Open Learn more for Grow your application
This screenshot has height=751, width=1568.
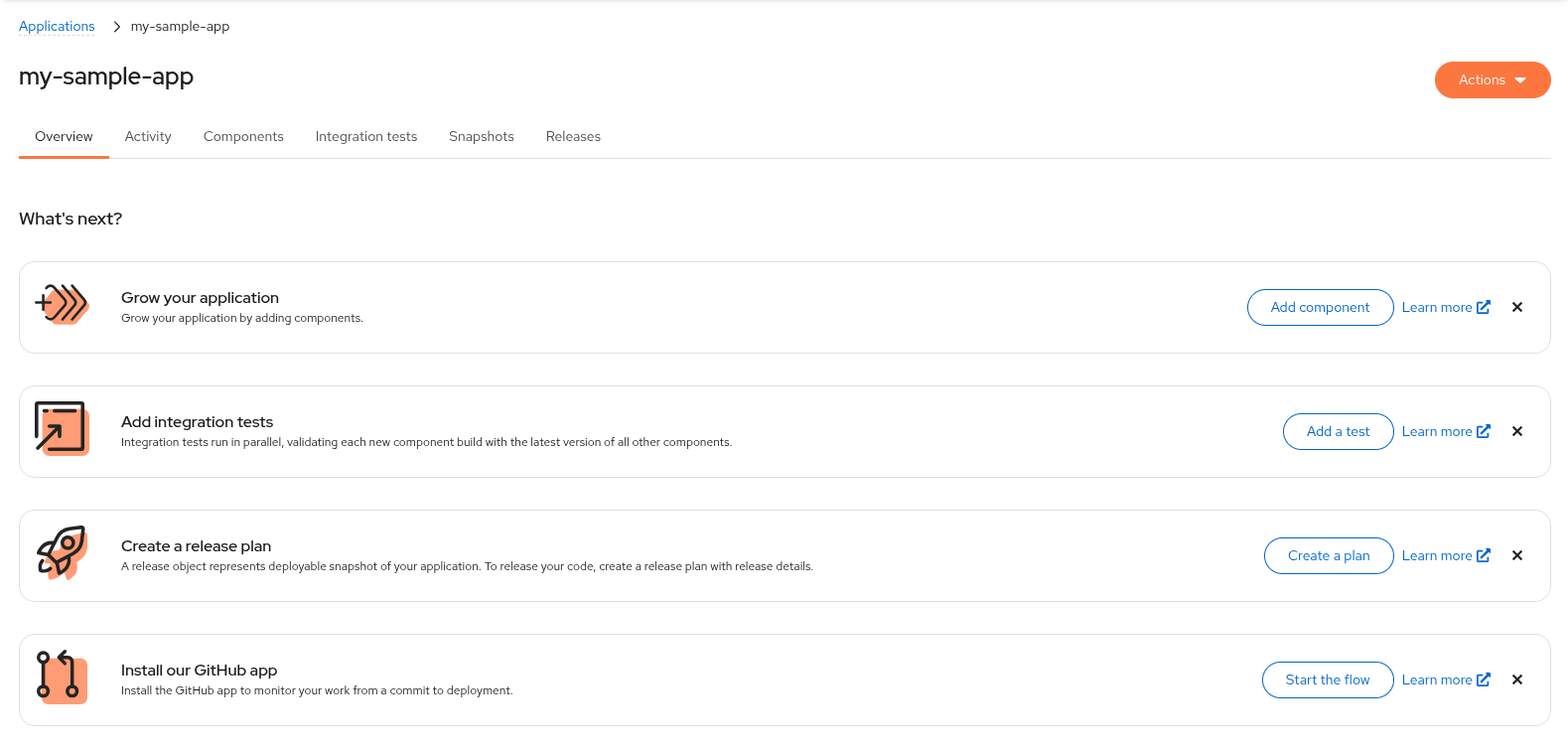coord(1446,307)
